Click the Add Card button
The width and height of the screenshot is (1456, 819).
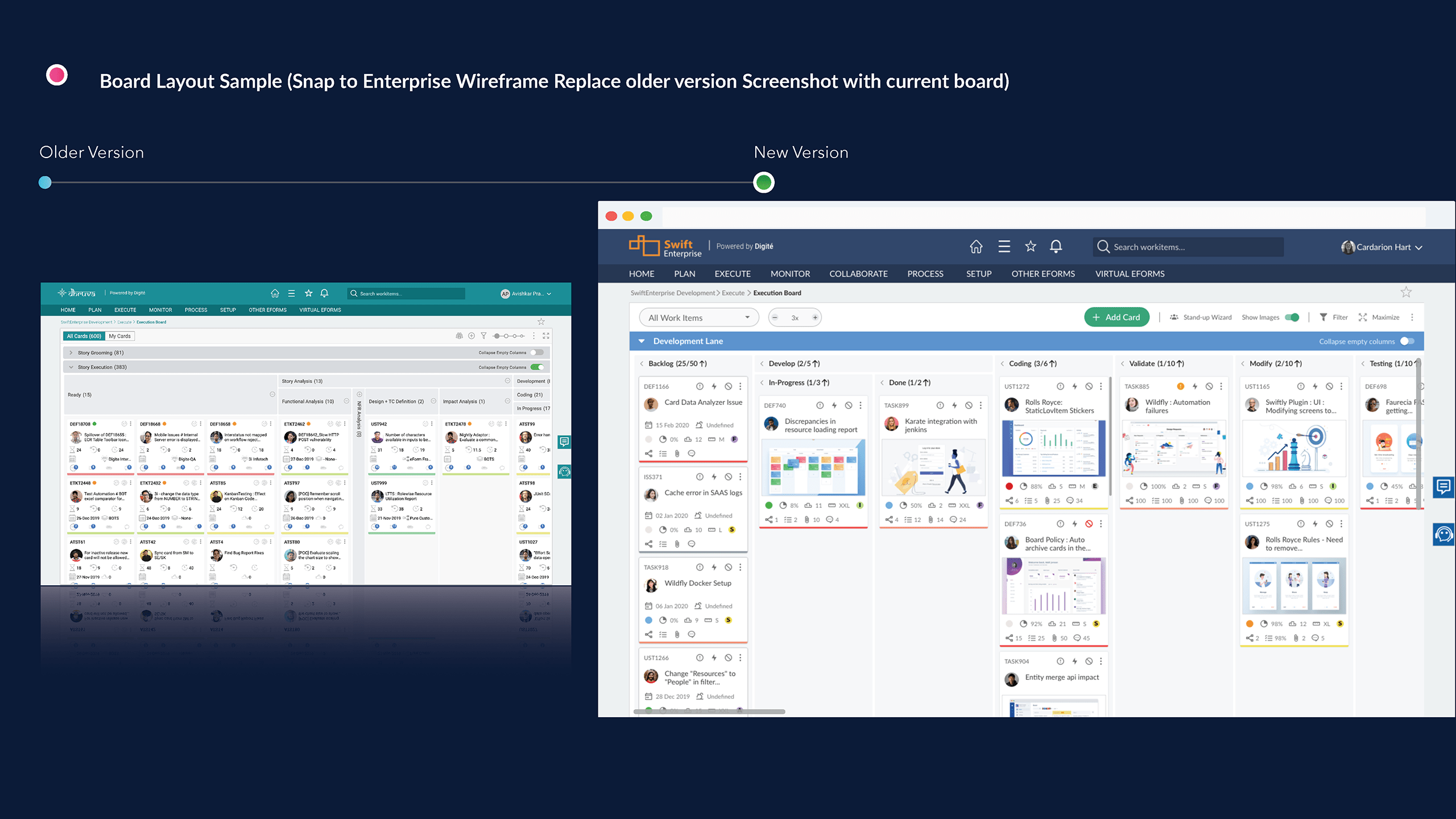(1116, 317)
